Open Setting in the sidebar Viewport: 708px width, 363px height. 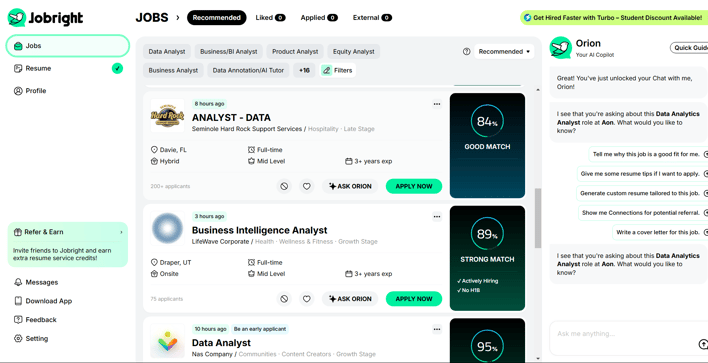[x=31, y=338]
